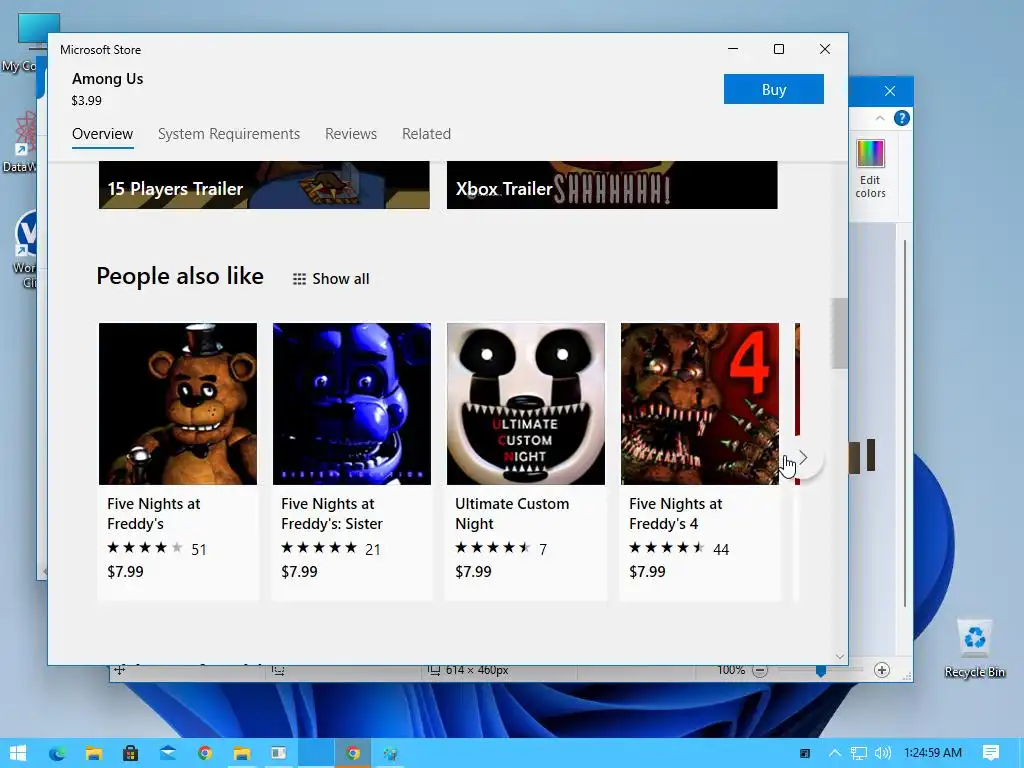
Task: Open the network icon in the system tray
Action: pos(858,753)
